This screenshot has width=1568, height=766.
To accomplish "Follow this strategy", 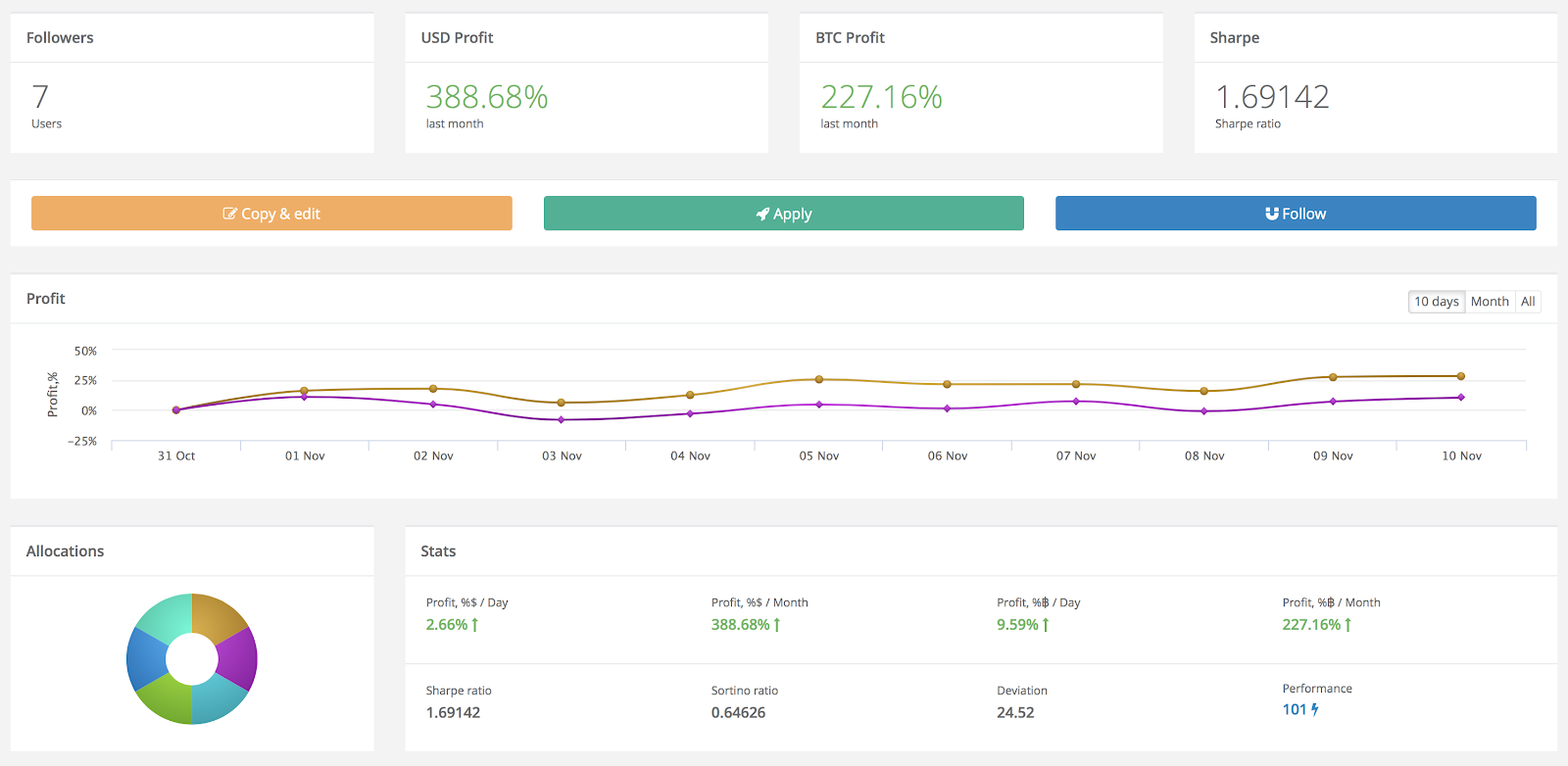I will point(1296,214).
